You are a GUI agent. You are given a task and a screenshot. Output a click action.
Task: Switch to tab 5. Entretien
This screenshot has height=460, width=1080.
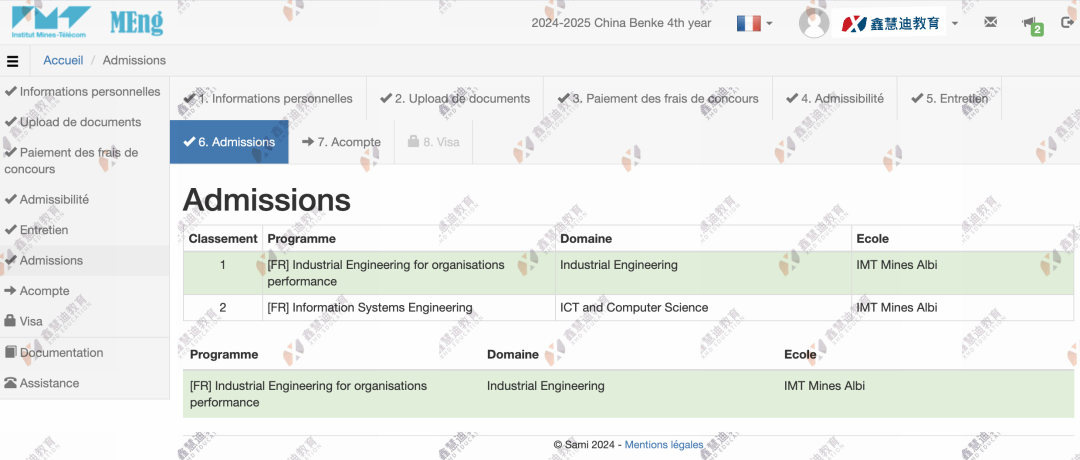point(949,98)
